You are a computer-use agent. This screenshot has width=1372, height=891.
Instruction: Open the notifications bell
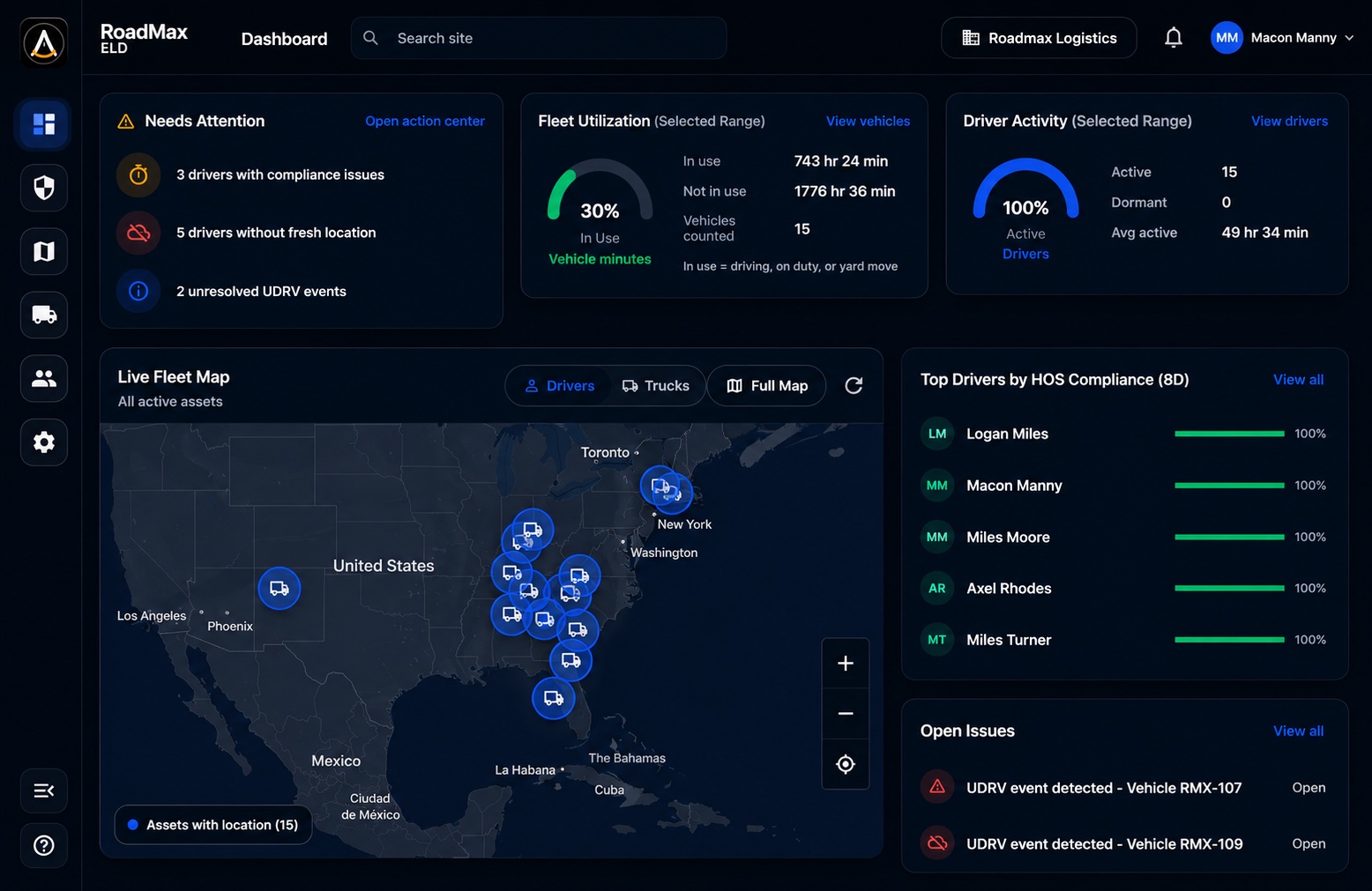click(x=1173, y=38)
